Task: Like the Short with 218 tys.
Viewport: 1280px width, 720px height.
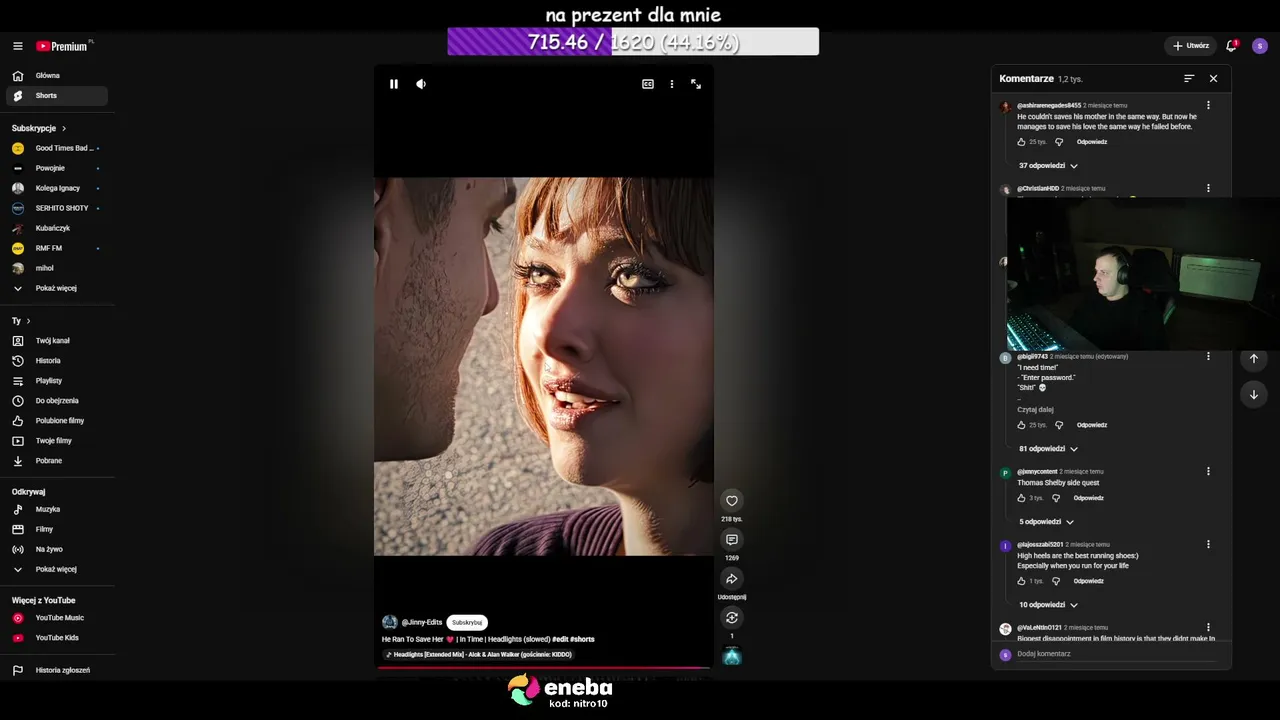Action: pos(732,501)
